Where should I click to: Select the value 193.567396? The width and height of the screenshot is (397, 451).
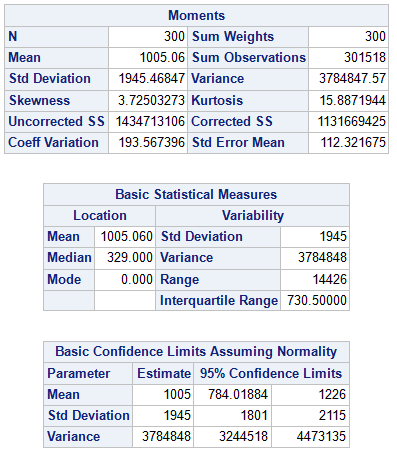[x=152, y=142]
